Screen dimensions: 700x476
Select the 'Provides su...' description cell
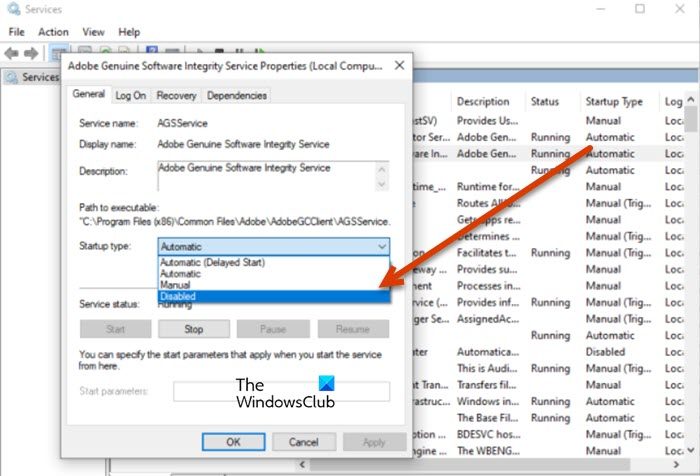coord(487,269)
